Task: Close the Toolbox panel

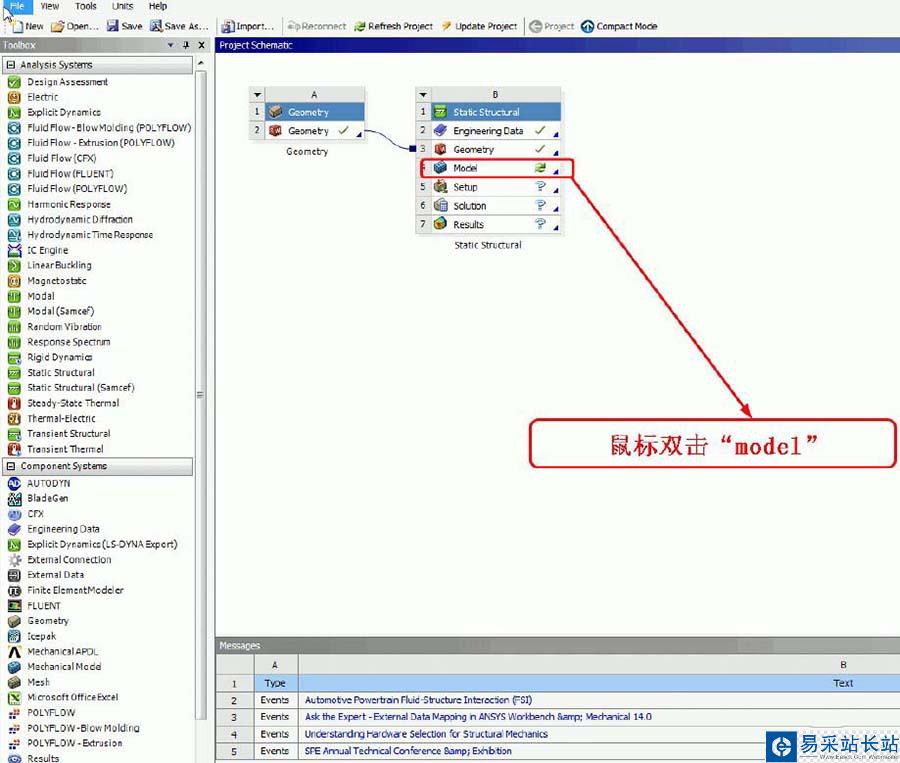Action: pyautogui.click(x=201, y=45)
